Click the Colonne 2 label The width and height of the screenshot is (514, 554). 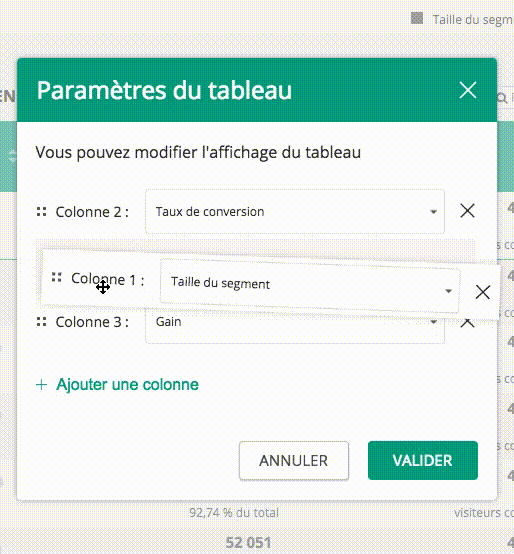pos(92,212)
